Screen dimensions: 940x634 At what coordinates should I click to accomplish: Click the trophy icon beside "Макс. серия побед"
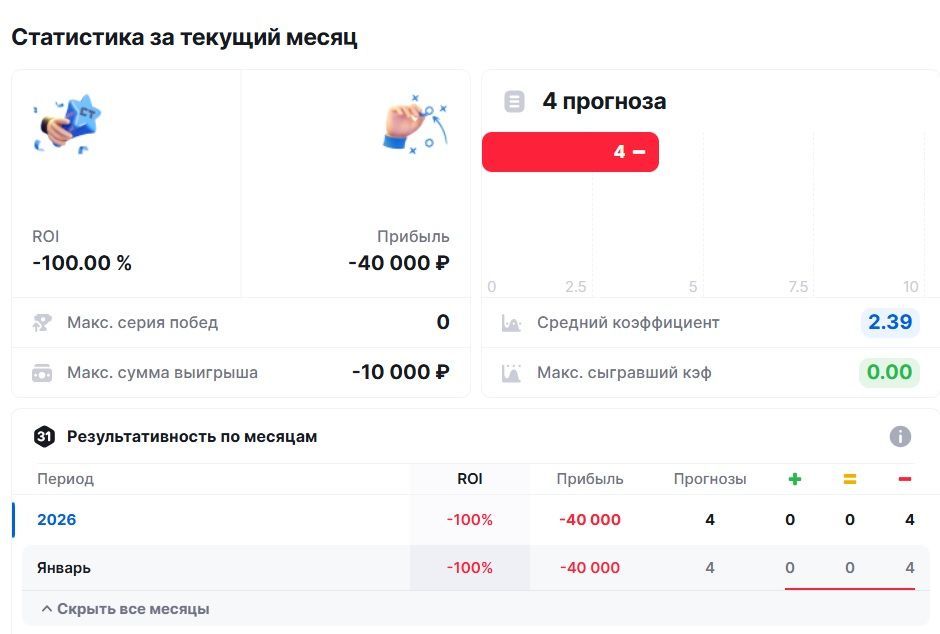tap(41, 322)
